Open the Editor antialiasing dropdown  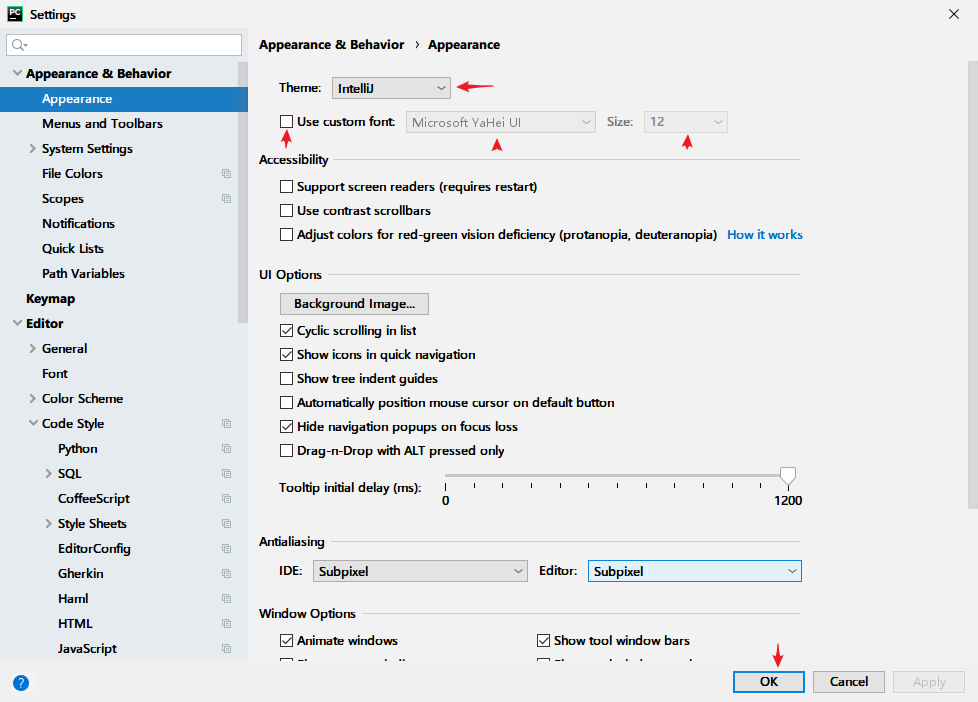coord(694,571)
